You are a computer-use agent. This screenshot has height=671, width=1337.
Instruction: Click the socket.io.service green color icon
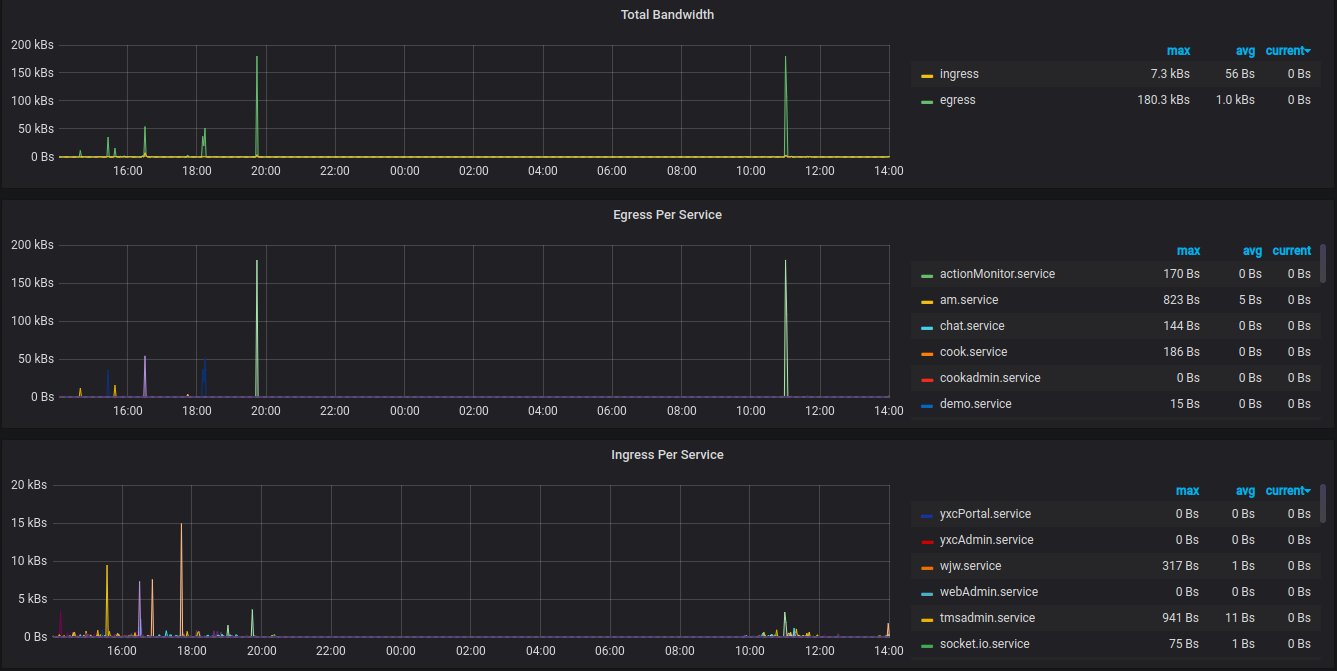click(x=927, y=645)
